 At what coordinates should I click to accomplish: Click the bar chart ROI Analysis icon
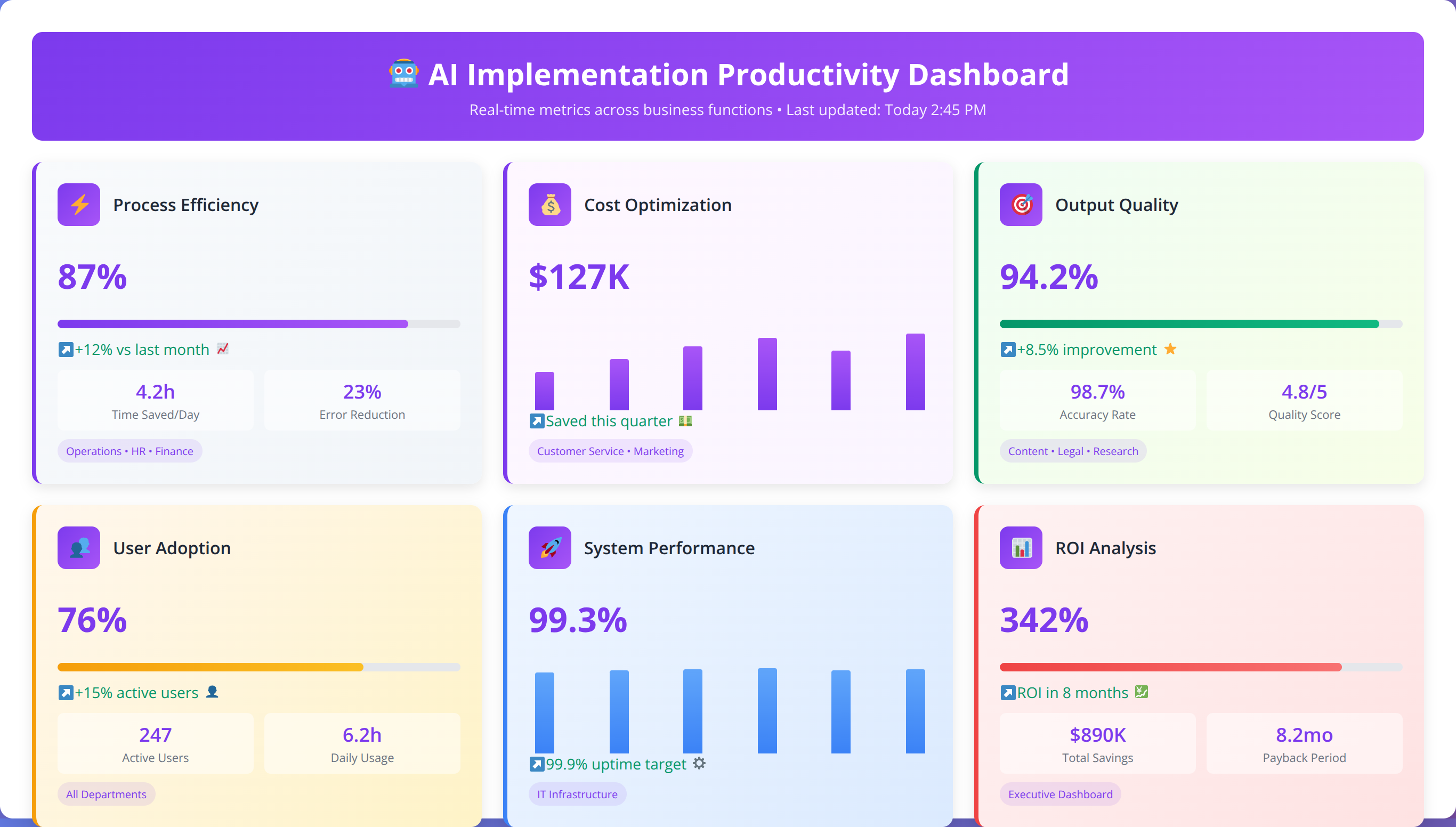click(x=1021, y=548)
